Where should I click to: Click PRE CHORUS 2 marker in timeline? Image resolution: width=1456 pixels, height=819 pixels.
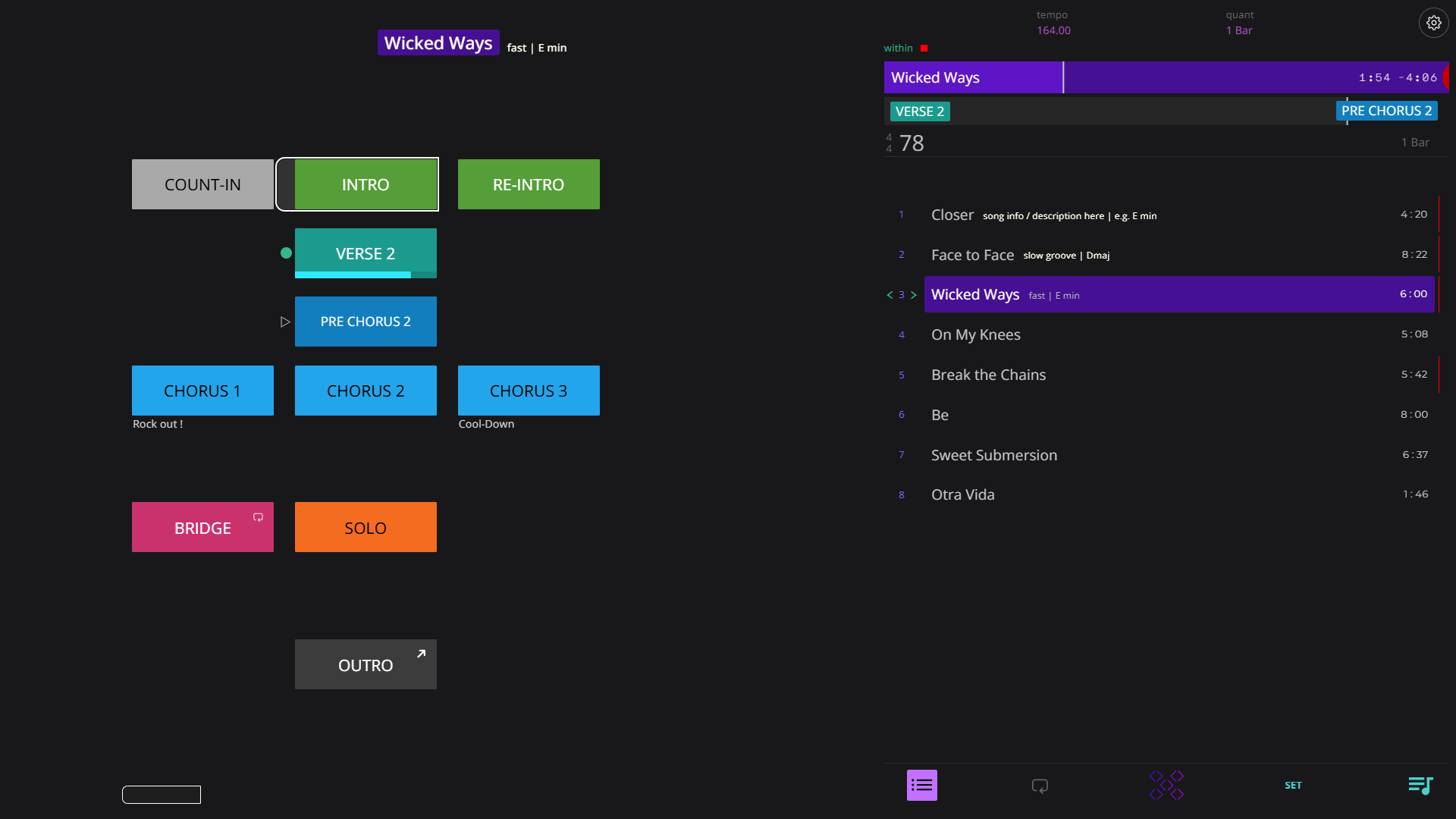(x=1386, y=111)
